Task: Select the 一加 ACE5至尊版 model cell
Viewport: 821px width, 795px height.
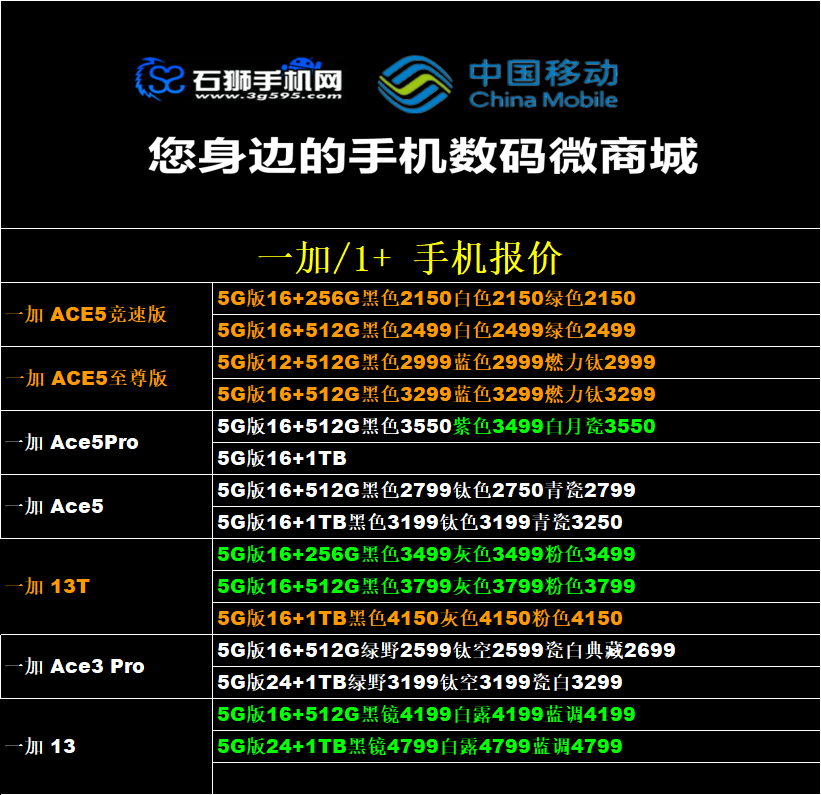Action: pos(106,378)
